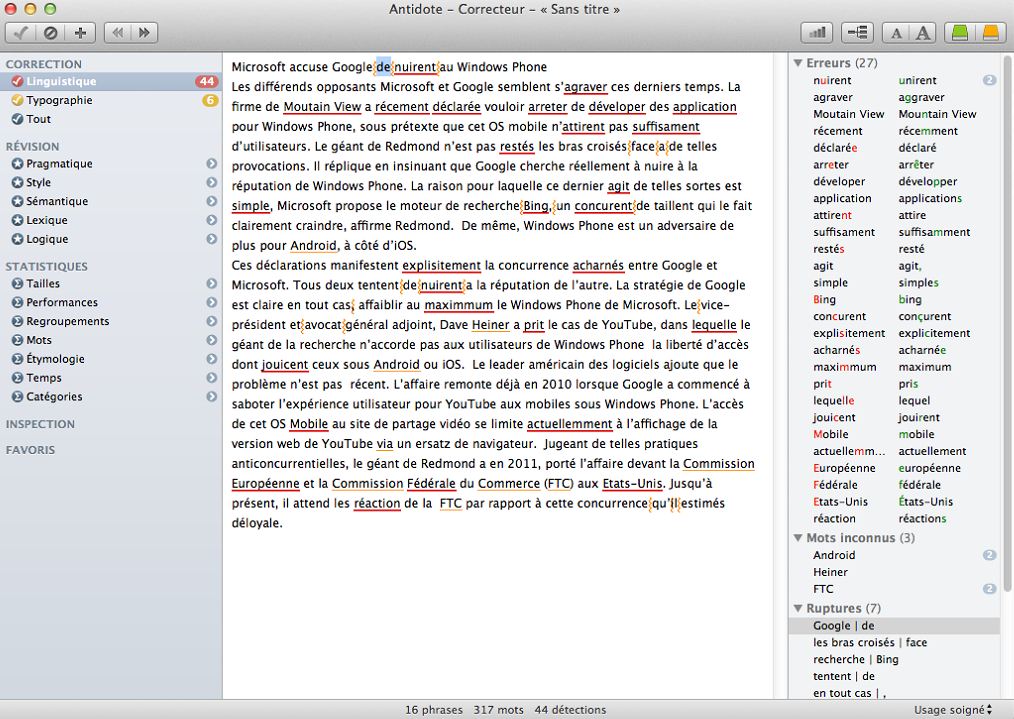Image resolution: width=1014 pixels, height=719 pixels.
Task: Click the list panel layout toolbar icon
Action: click(x=858, y=33)
